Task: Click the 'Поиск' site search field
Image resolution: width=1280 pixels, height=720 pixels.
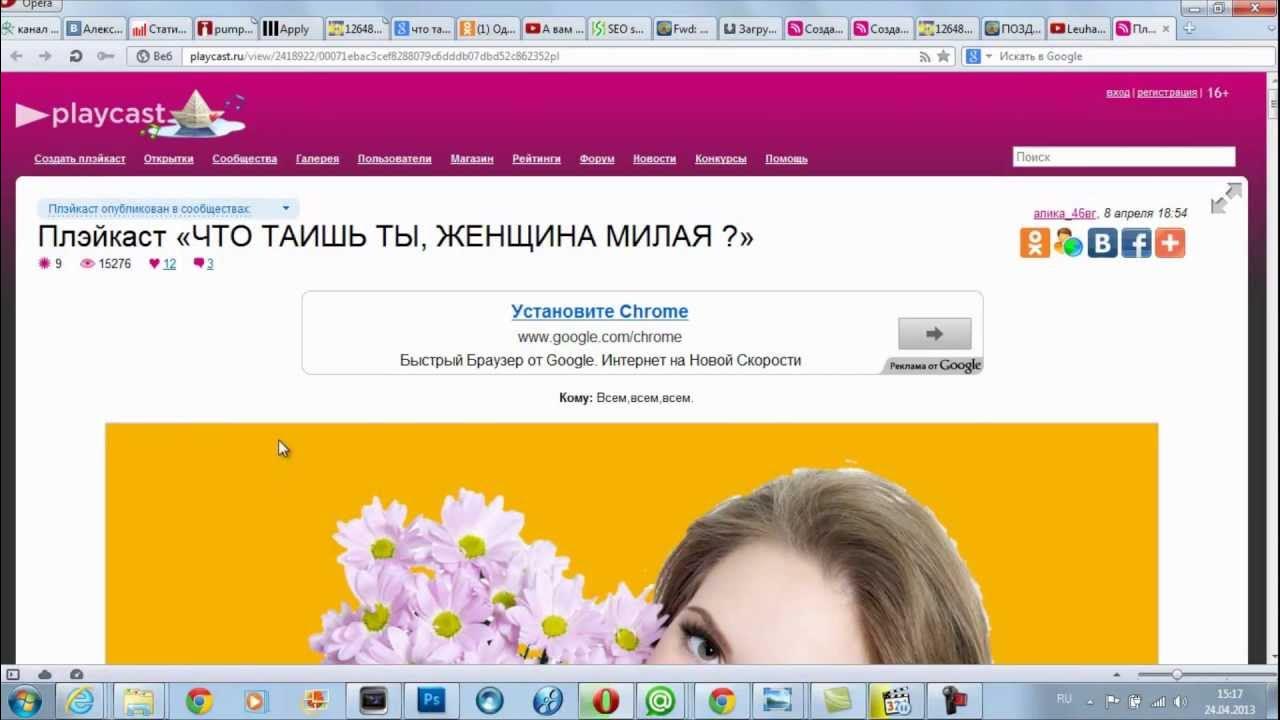Action: point(1124,157)
